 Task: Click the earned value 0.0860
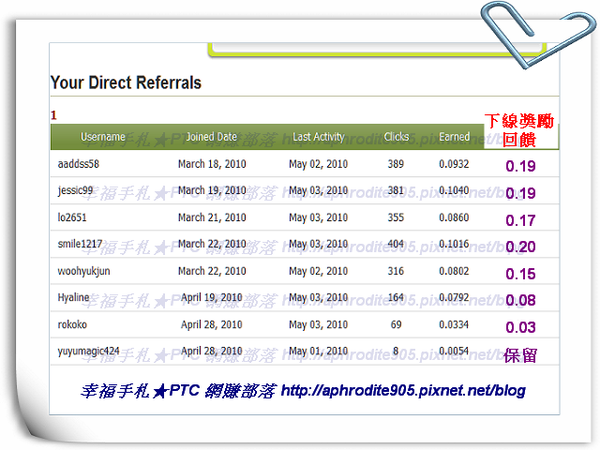(x=454, y=217)
